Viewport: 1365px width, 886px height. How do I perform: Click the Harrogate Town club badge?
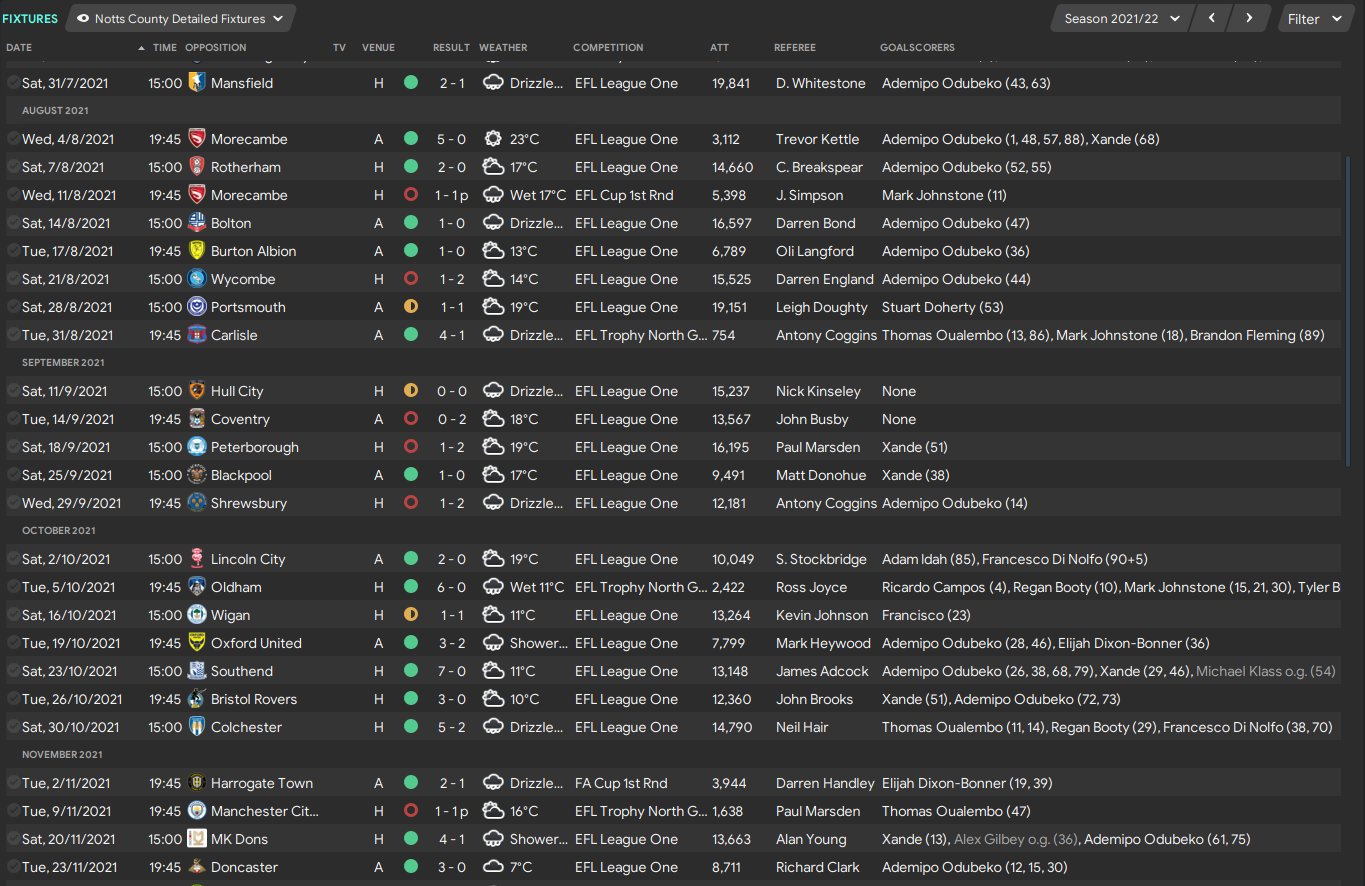[197, 783]
